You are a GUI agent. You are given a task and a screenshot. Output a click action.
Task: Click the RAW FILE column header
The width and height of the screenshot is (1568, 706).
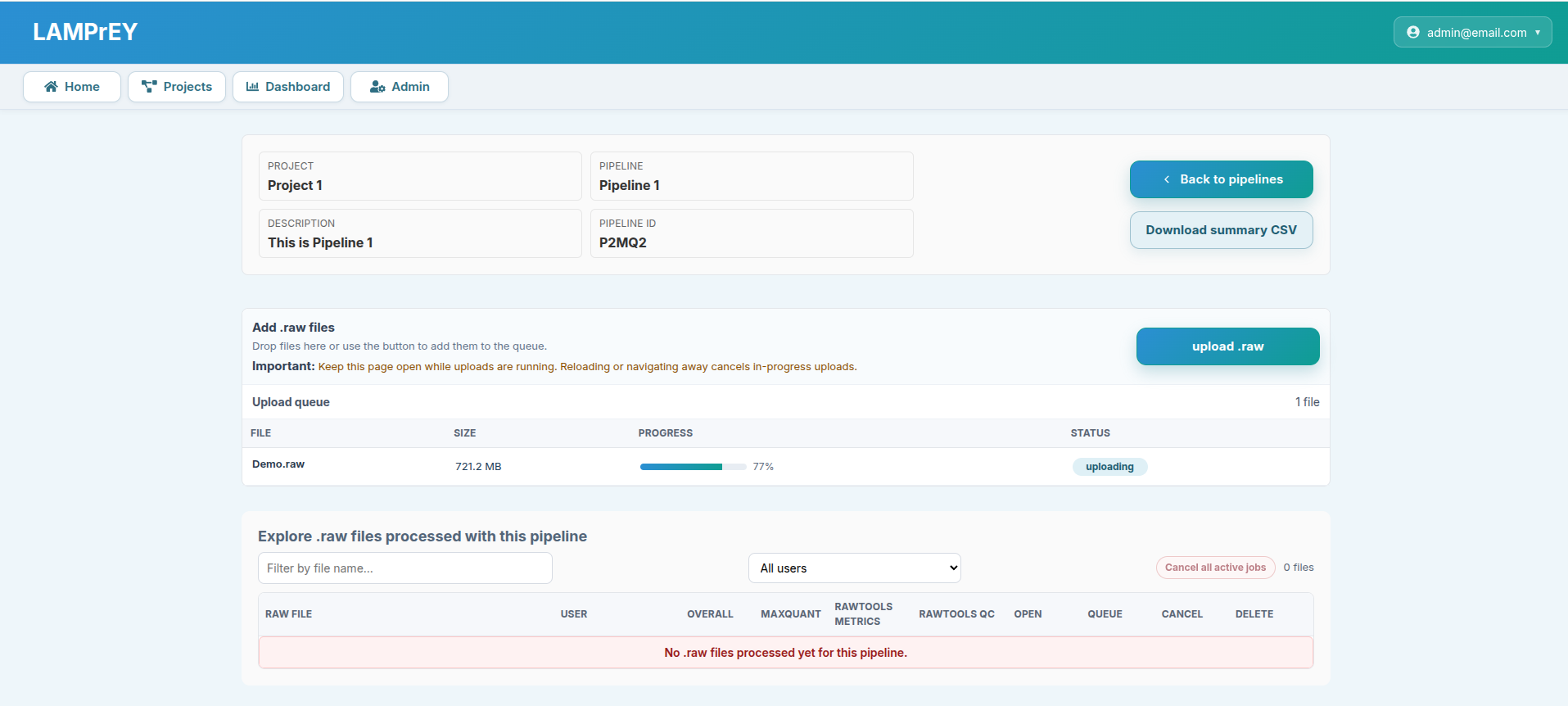(x=288, y=614)
